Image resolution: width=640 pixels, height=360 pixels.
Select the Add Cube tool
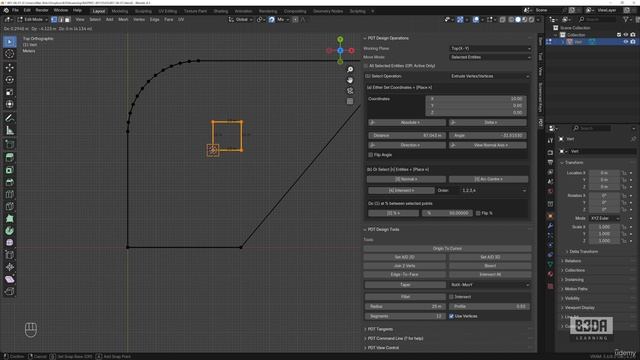click(10, 144)
